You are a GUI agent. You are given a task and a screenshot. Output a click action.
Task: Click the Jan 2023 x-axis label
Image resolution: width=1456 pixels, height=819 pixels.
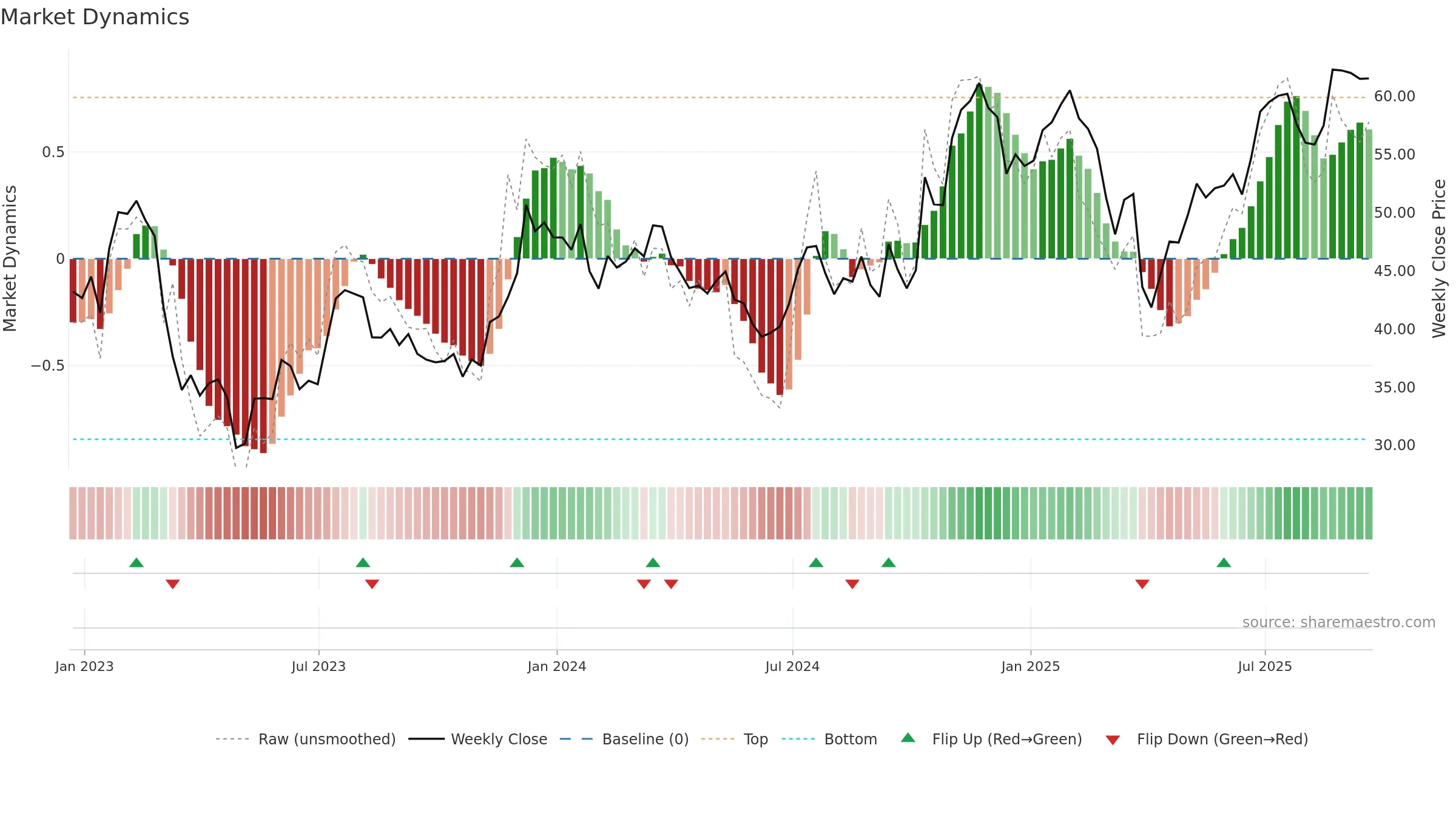point(84,666)
